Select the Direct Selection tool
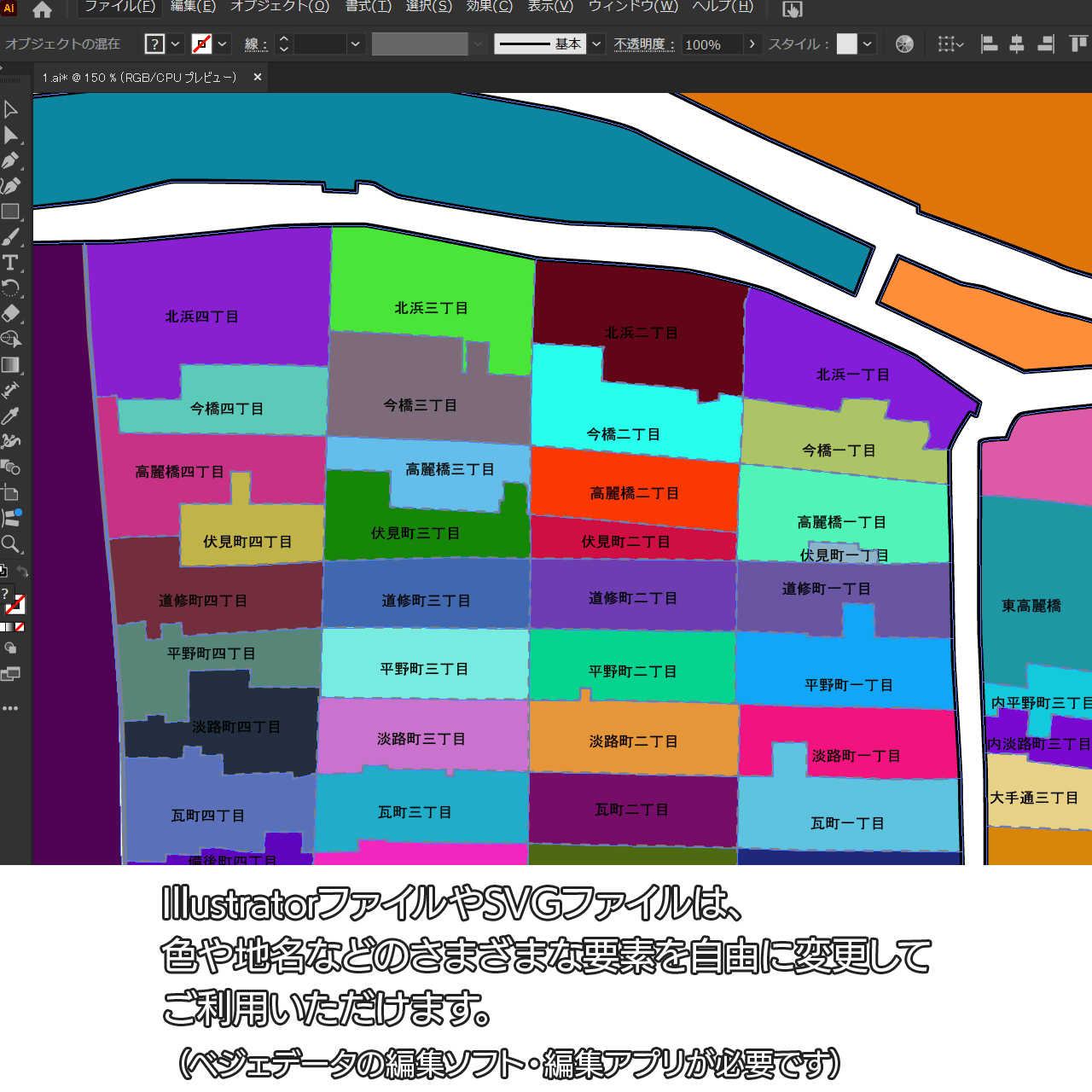Image resolution: width=1092 pixels, height=1092 pixels. tap(10, 135)
